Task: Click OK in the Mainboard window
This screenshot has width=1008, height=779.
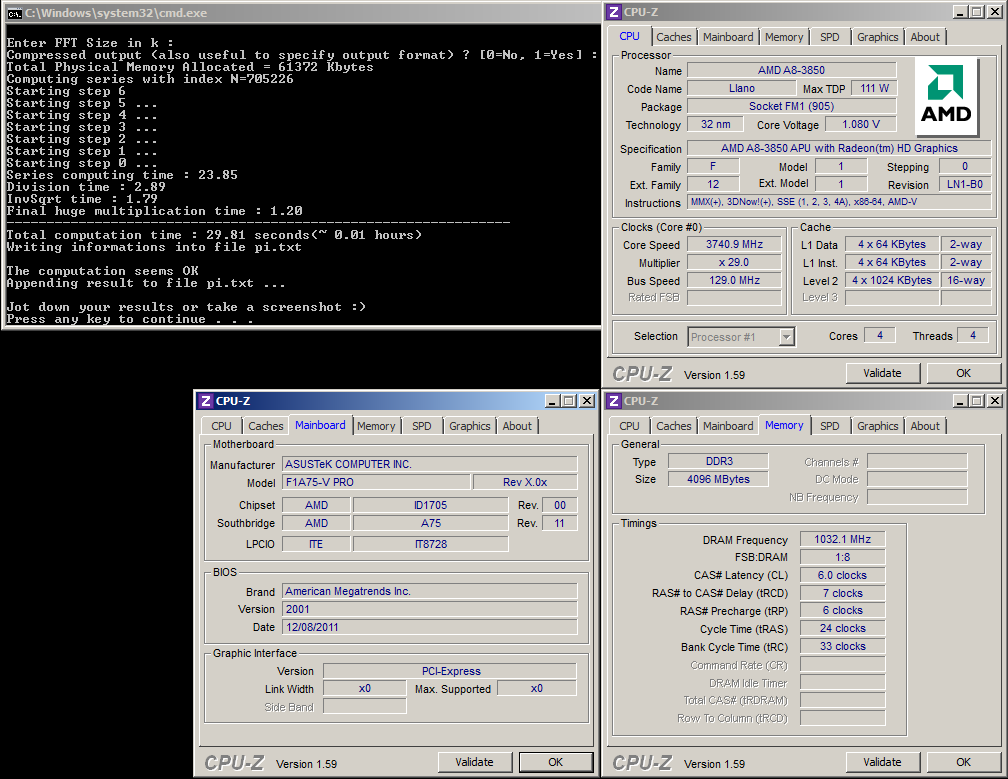Action: coord(555,762)
